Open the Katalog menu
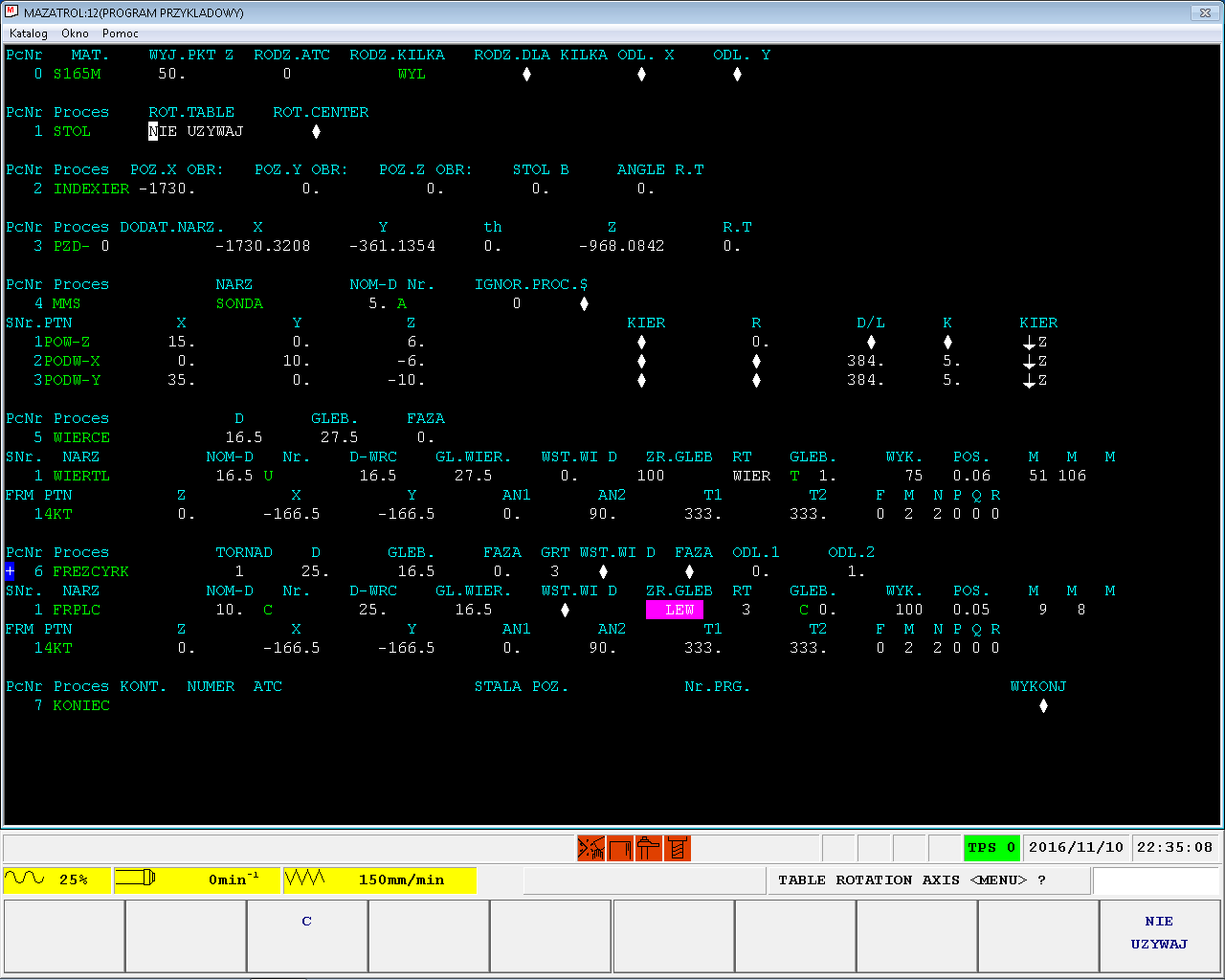Viewport: 1225px width, 980px height. tap(29, 33)
